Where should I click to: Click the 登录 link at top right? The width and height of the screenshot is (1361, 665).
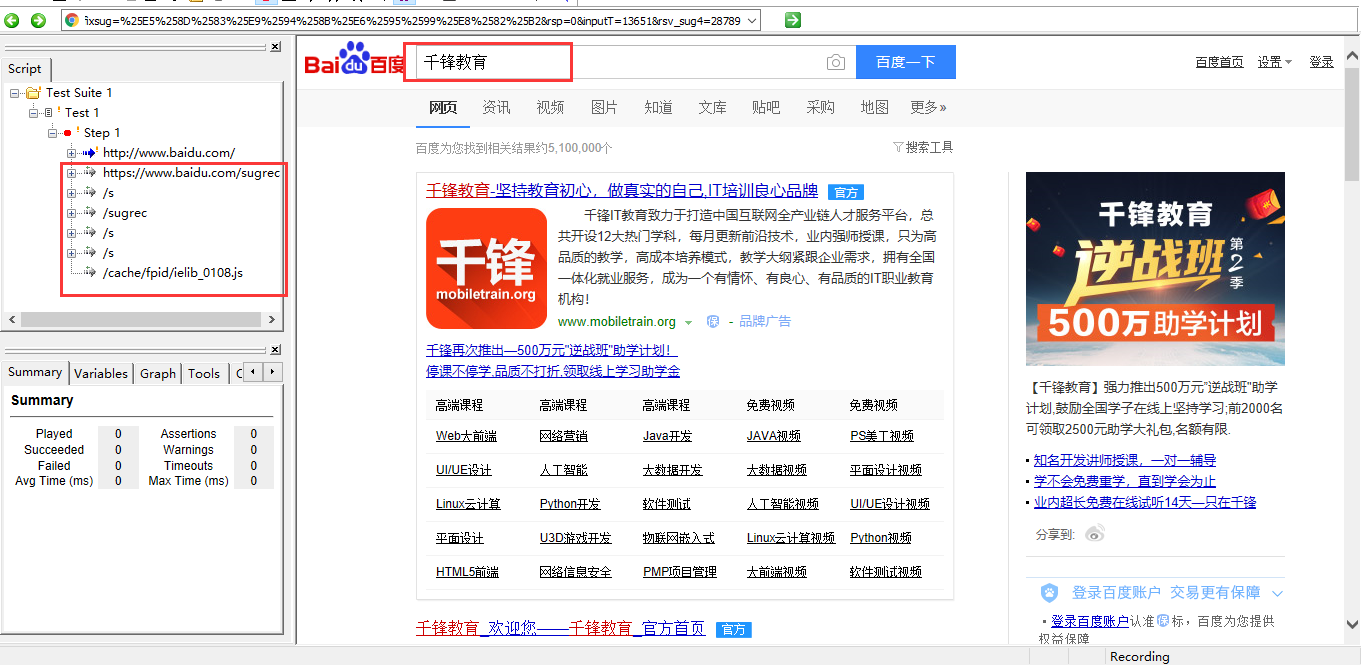coord(1322,62)
